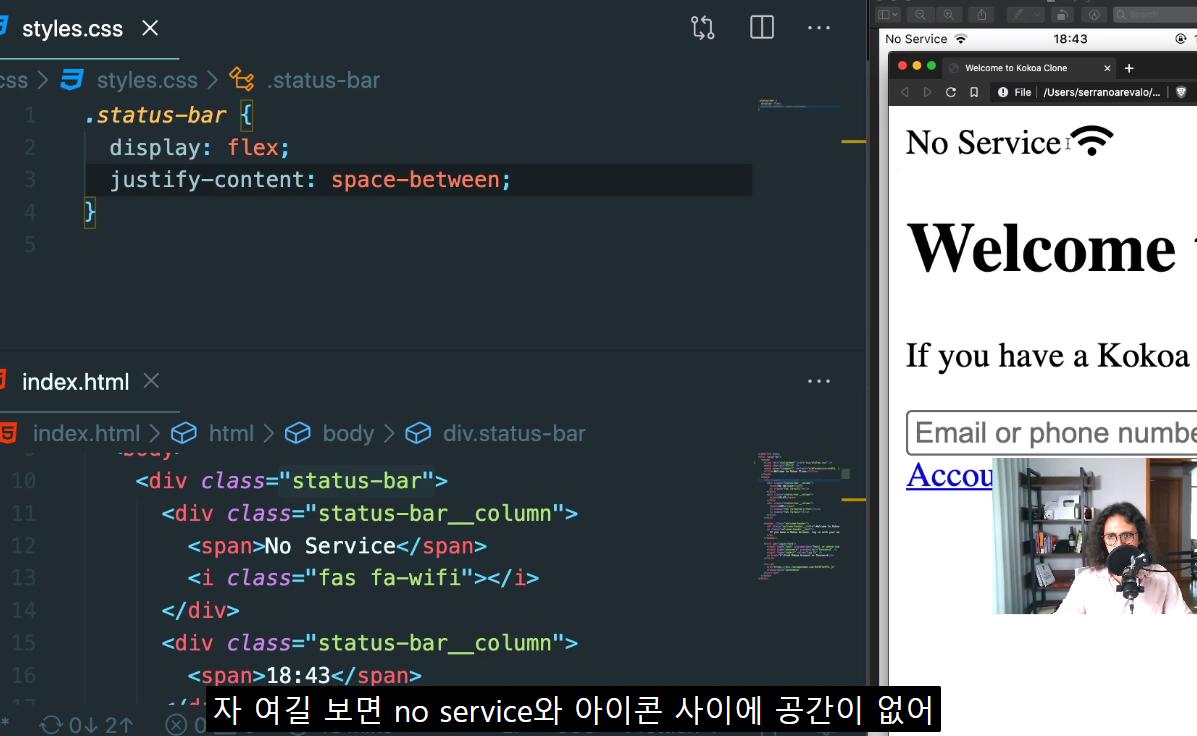Click 'fas fa-wifi' class value on line 13

[x=390, y=578]
